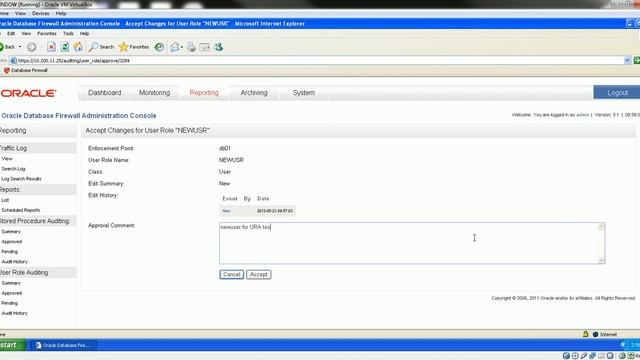Click the IE Forward button
The height and width of the screenshot is (360, 640).
point(31,47)
